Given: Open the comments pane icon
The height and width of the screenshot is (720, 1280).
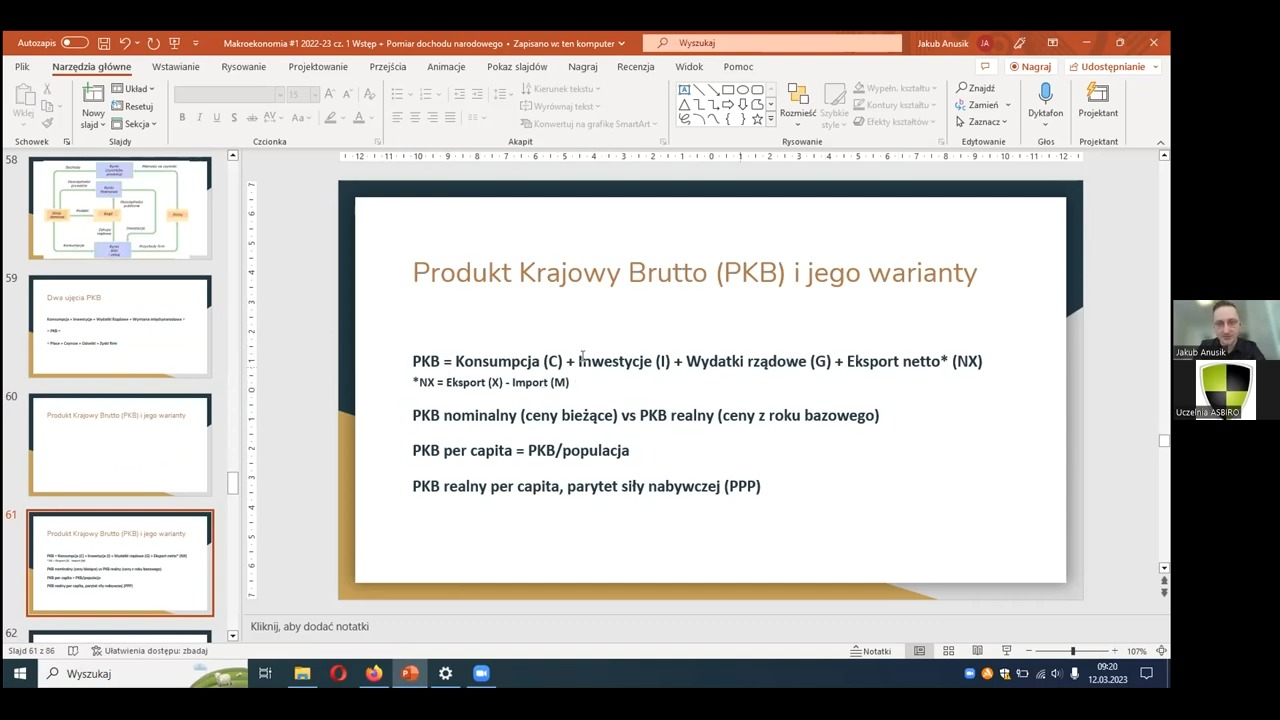Looking at the screenshot, I should [985, 67].
